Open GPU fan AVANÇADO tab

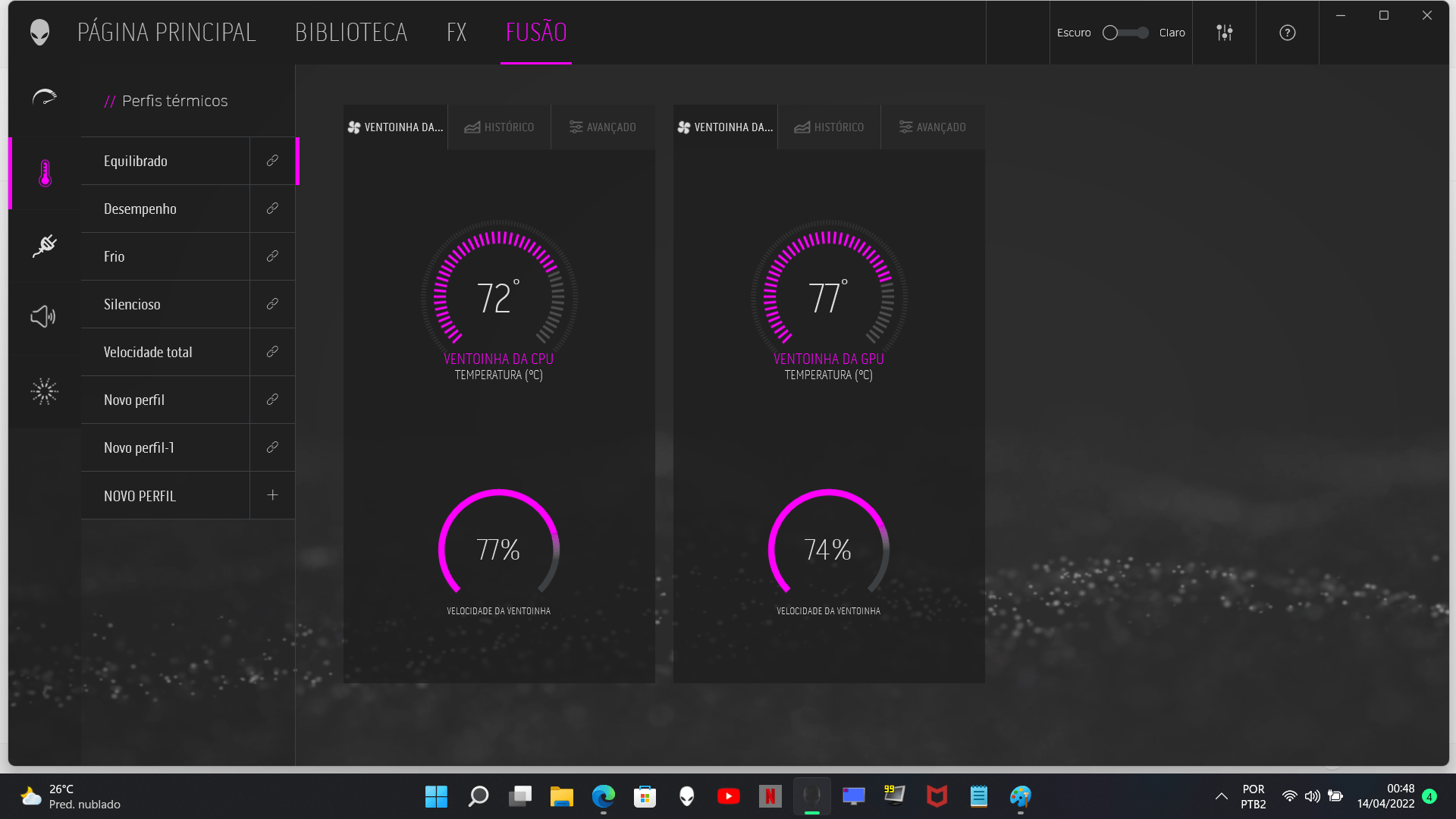(932, 127)
